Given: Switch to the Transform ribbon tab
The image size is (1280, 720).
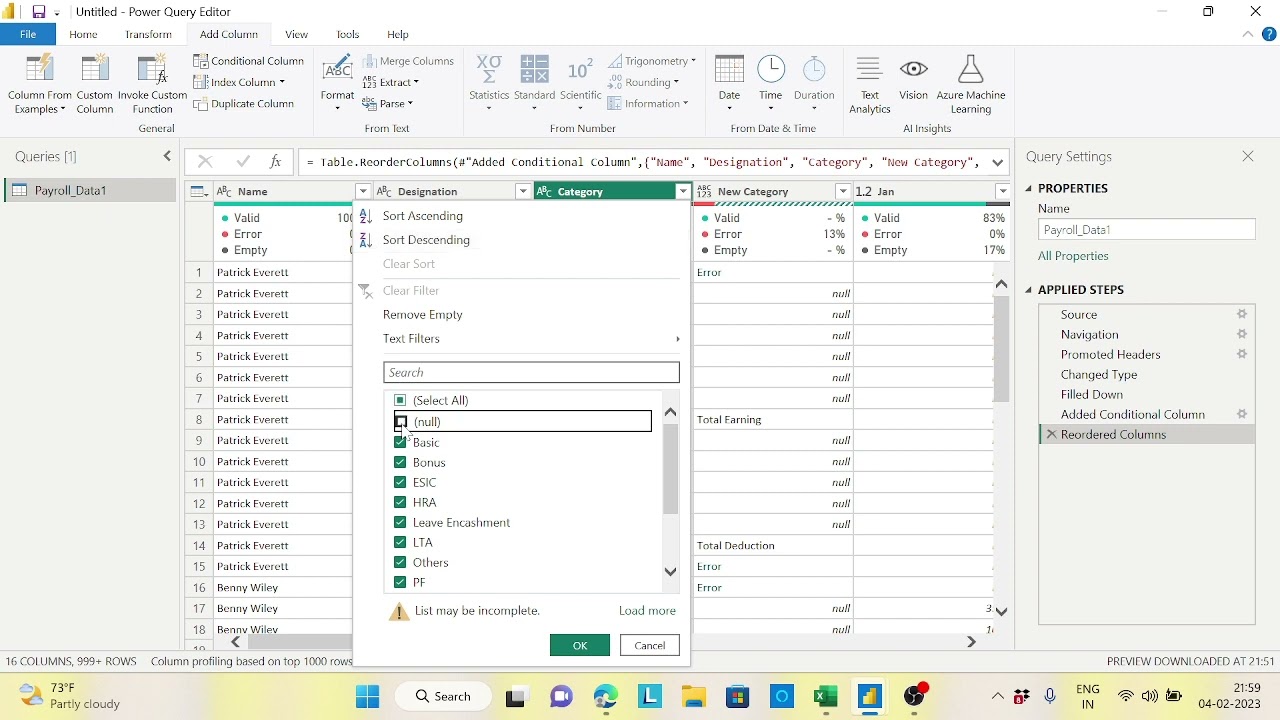Looking at the screenshot, I should [148, 34].
